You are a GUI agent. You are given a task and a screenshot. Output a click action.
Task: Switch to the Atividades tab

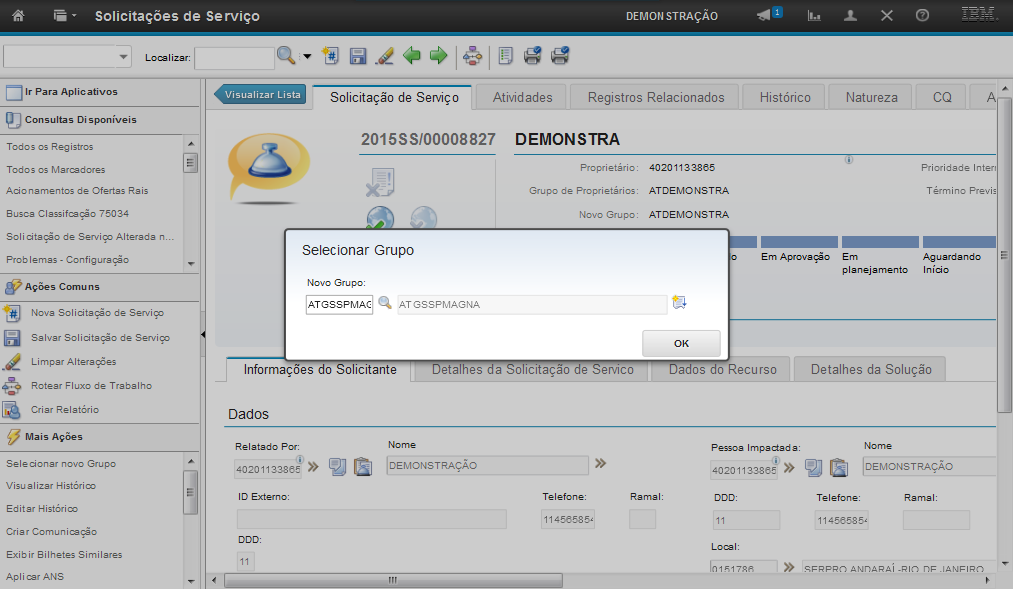(x=522, y=97)
